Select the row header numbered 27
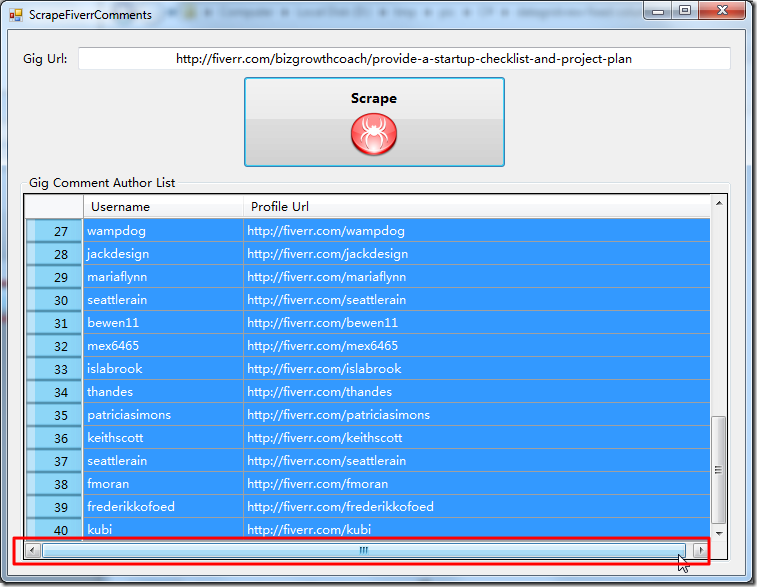The image size is (757, 587). [x=54, y=231]
